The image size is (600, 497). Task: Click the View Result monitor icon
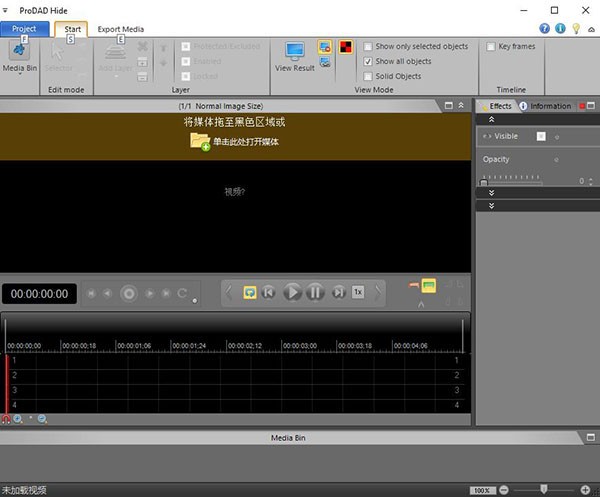click(295, 56)
